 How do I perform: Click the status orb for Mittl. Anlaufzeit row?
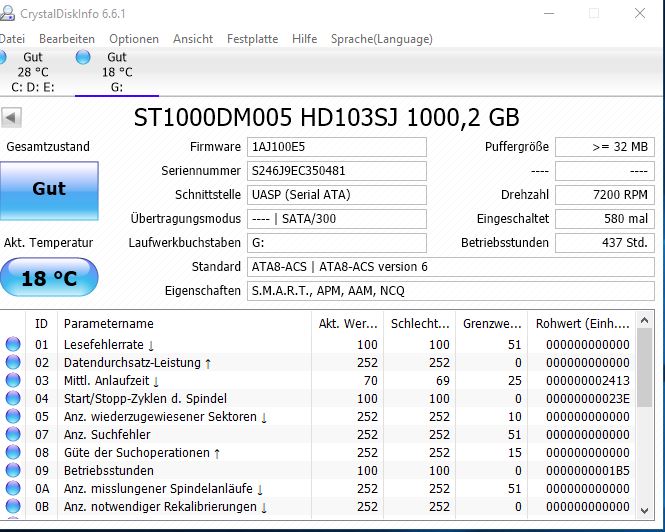pos(13,380)
